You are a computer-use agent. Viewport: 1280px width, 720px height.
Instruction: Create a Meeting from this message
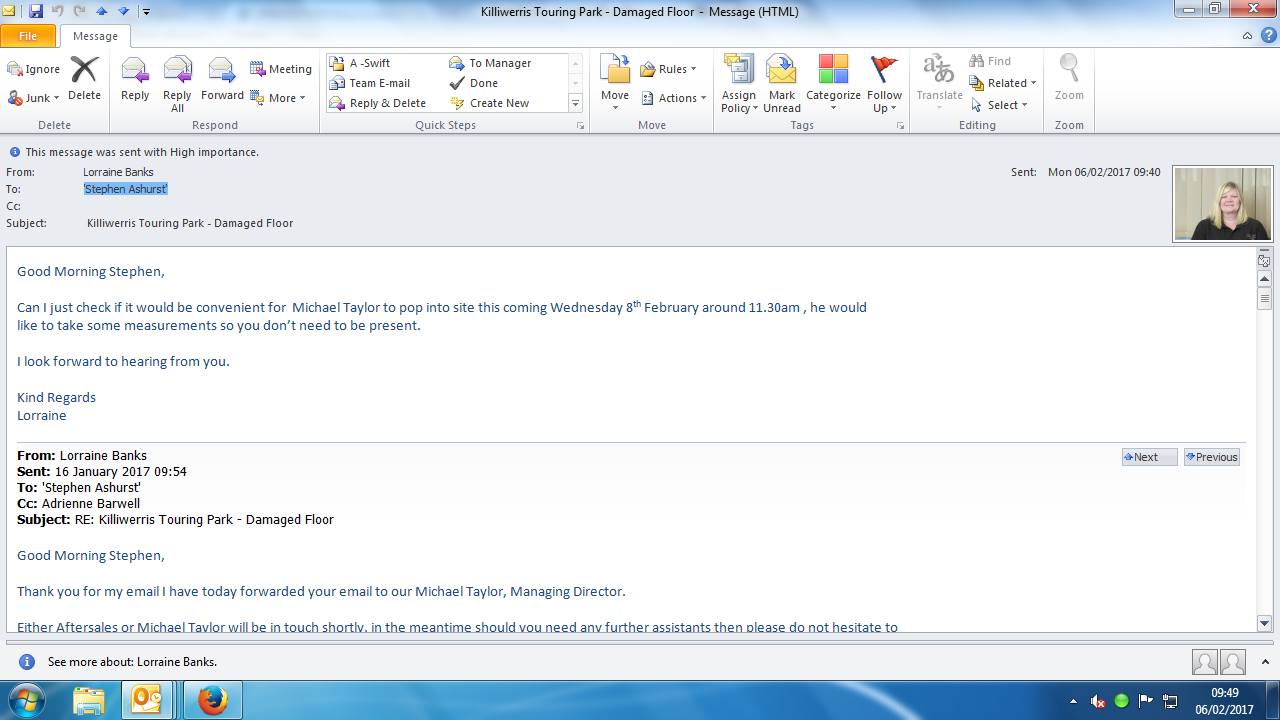point(281,69)
